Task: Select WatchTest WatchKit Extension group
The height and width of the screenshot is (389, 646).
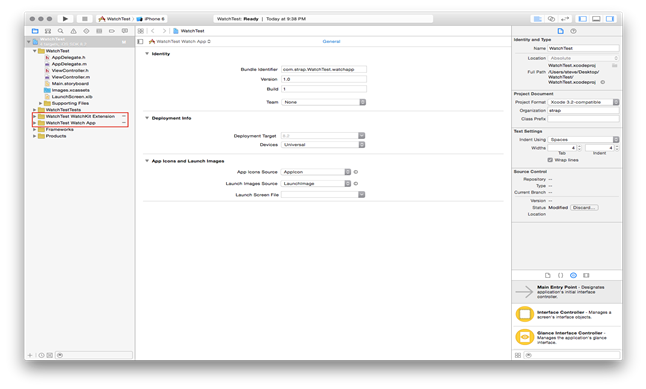Action: (80, 116)
